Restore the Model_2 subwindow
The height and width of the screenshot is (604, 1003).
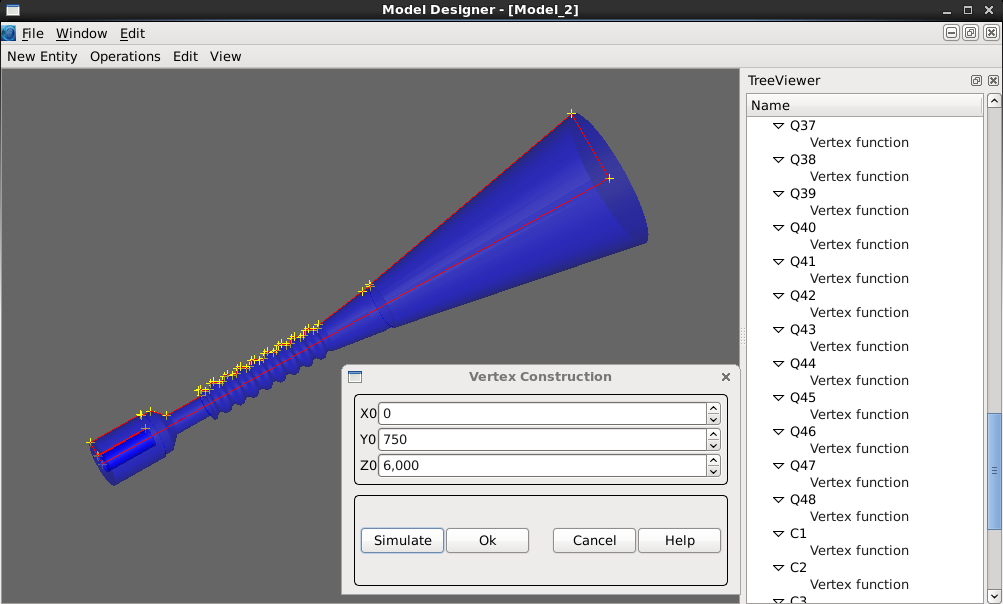pyautogui.click(x=970, y=33)
